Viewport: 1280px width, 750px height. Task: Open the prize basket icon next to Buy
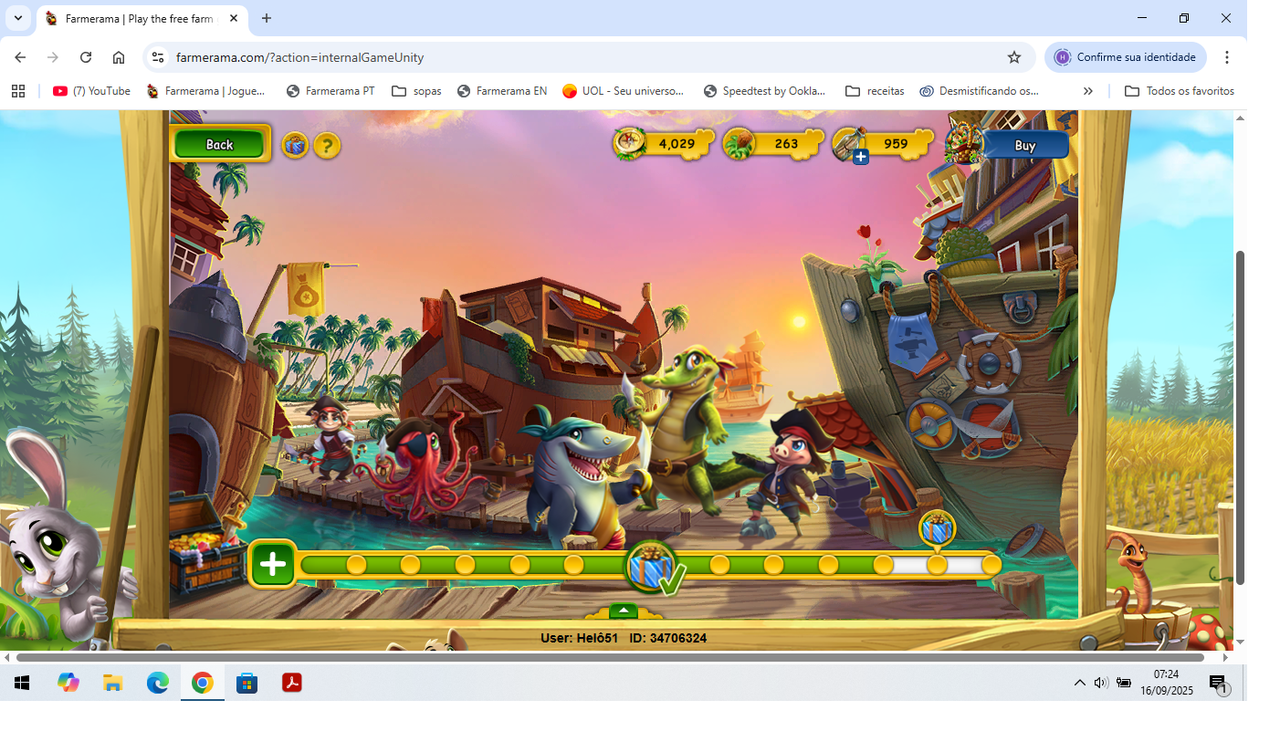click(x=964, y=144)
